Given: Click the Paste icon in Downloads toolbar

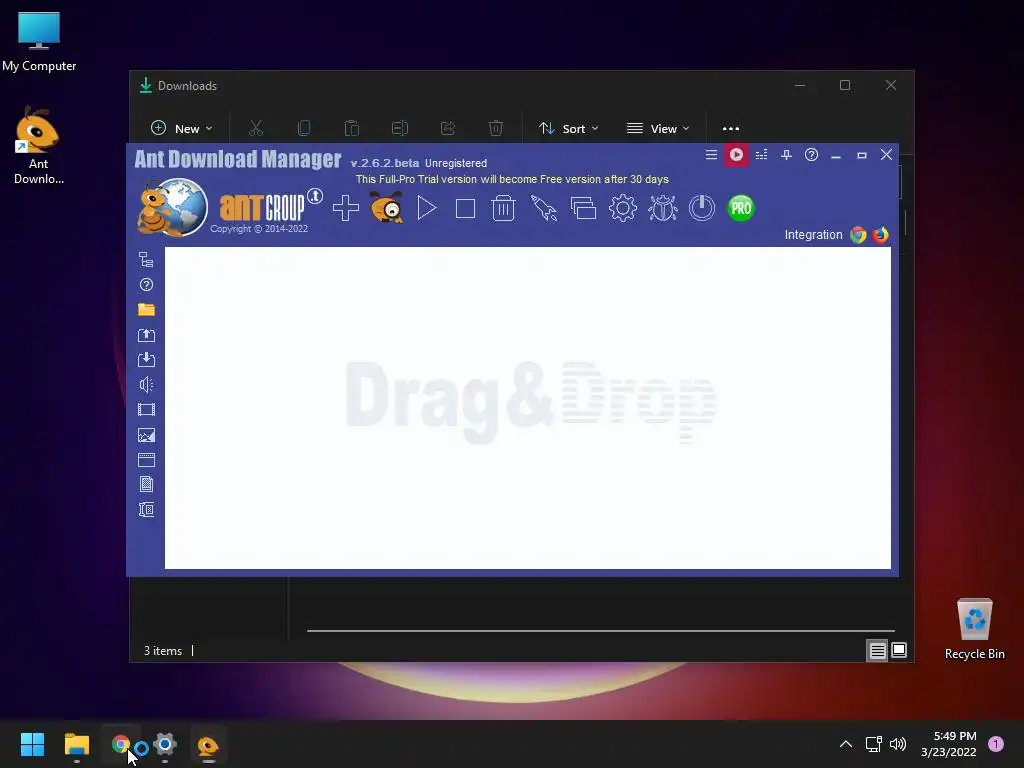Looking at the screenshot, I should (x=351, y=129).
